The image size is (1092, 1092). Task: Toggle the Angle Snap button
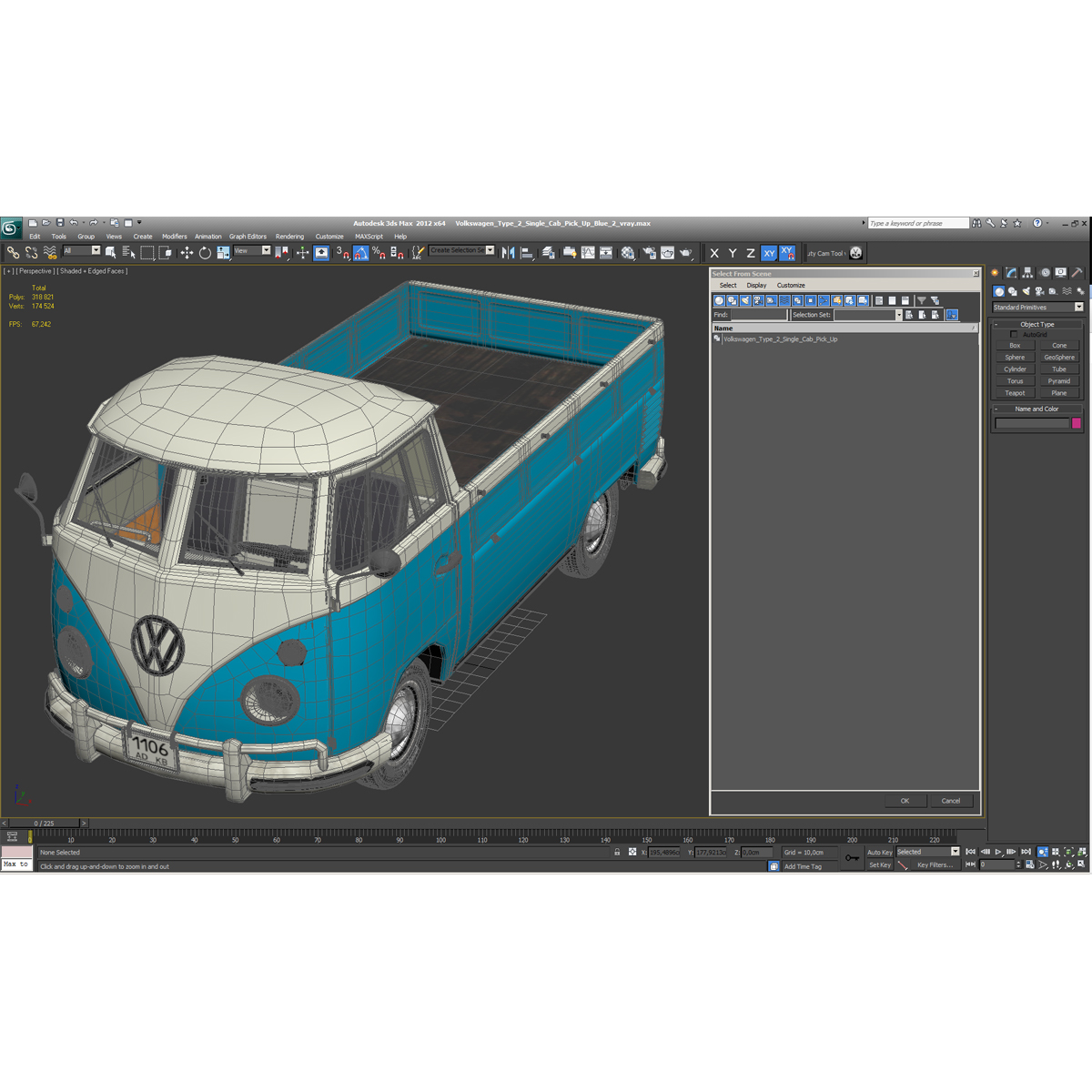361,253
